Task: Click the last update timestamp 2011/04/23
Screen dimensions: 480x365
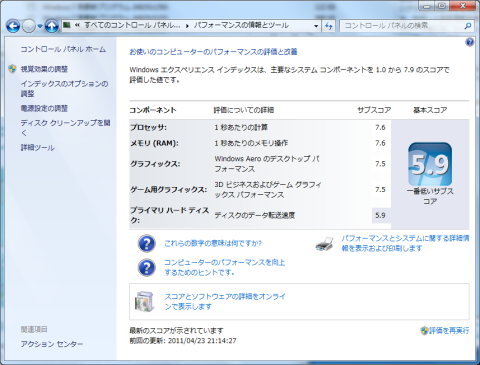Action: tap(202, 341)
